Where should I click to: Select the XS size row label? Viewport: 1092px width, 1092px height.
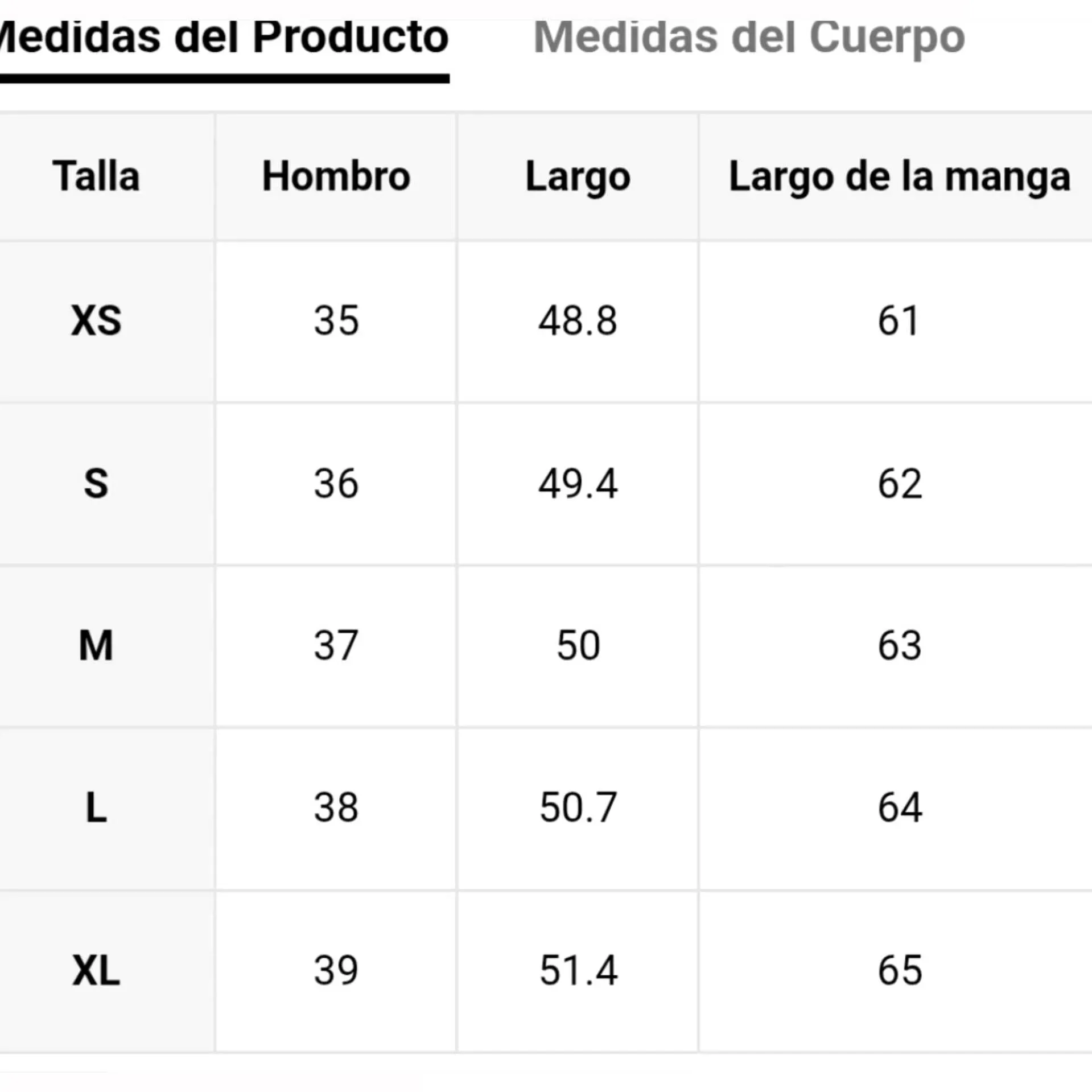coord(96,321)
